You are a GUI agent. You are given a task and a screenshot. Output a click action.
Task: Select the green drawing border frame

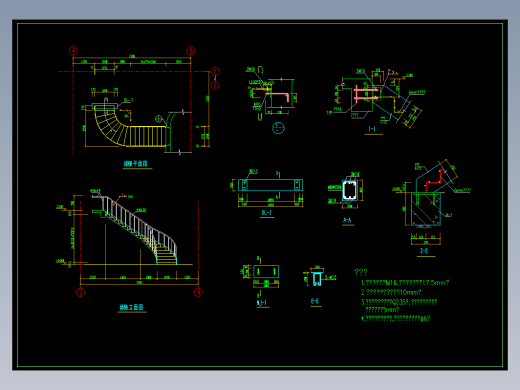[x=260, y=195]
